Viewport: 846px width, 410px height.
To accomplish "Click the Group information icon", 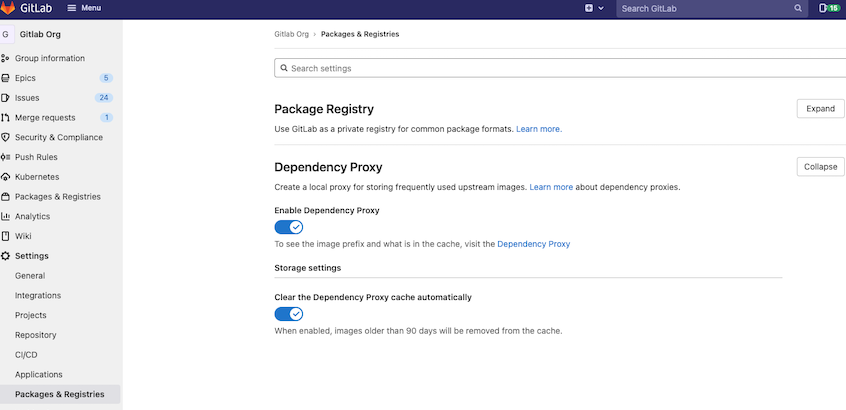I will pyautogui.click(x=5, y=58).
